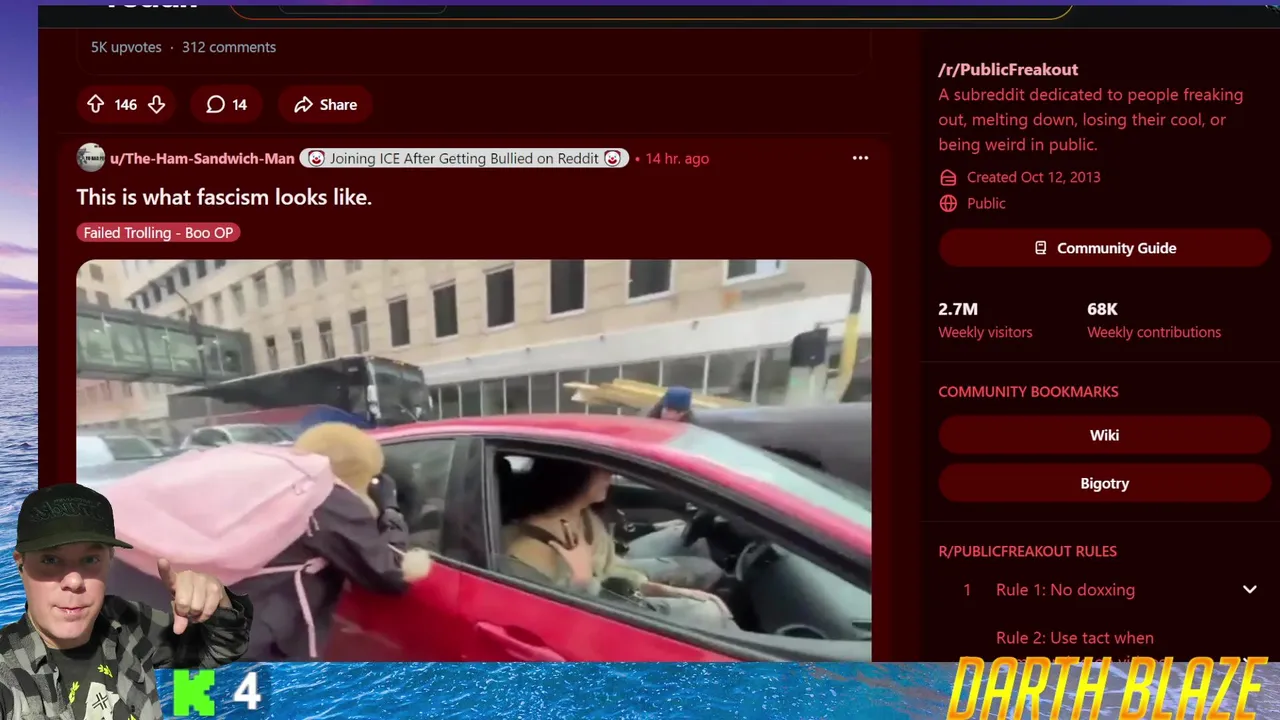Upvote the post with the up arrow
1280x720 pixels.
click(x=96, y=104)
